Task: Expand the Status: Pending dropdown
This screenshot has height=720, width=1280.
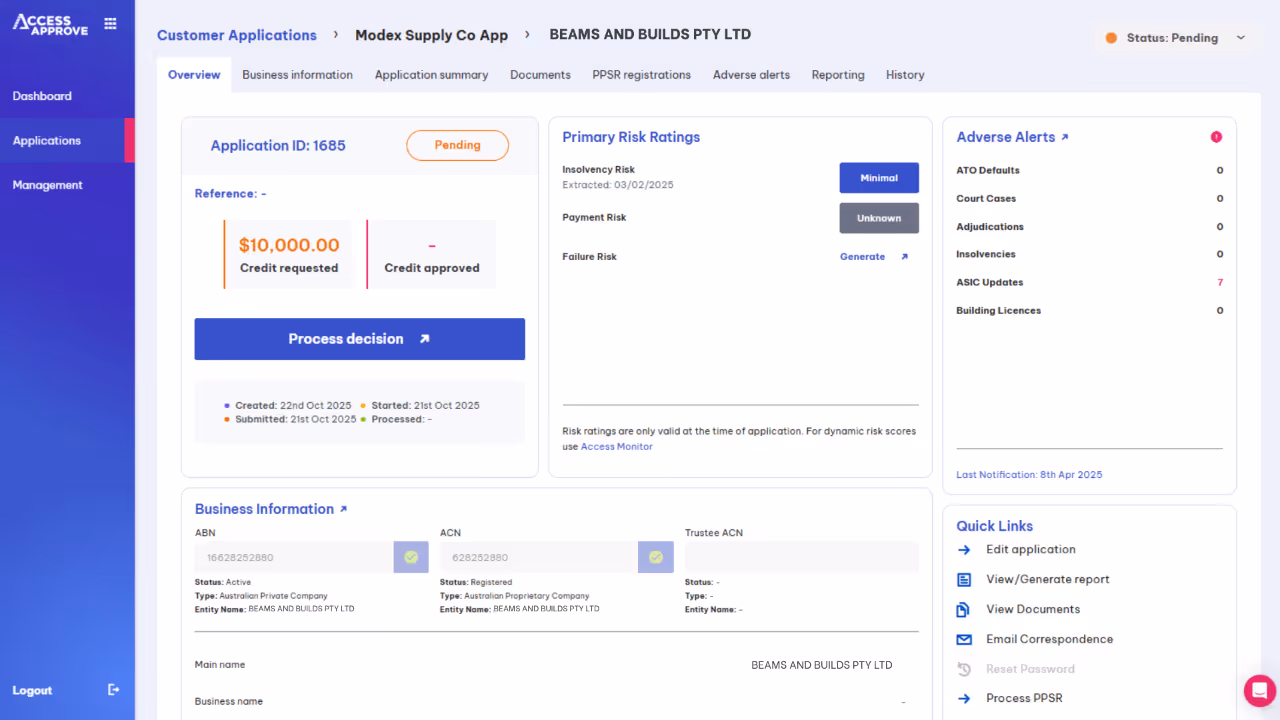Action: coord(1241,37)
